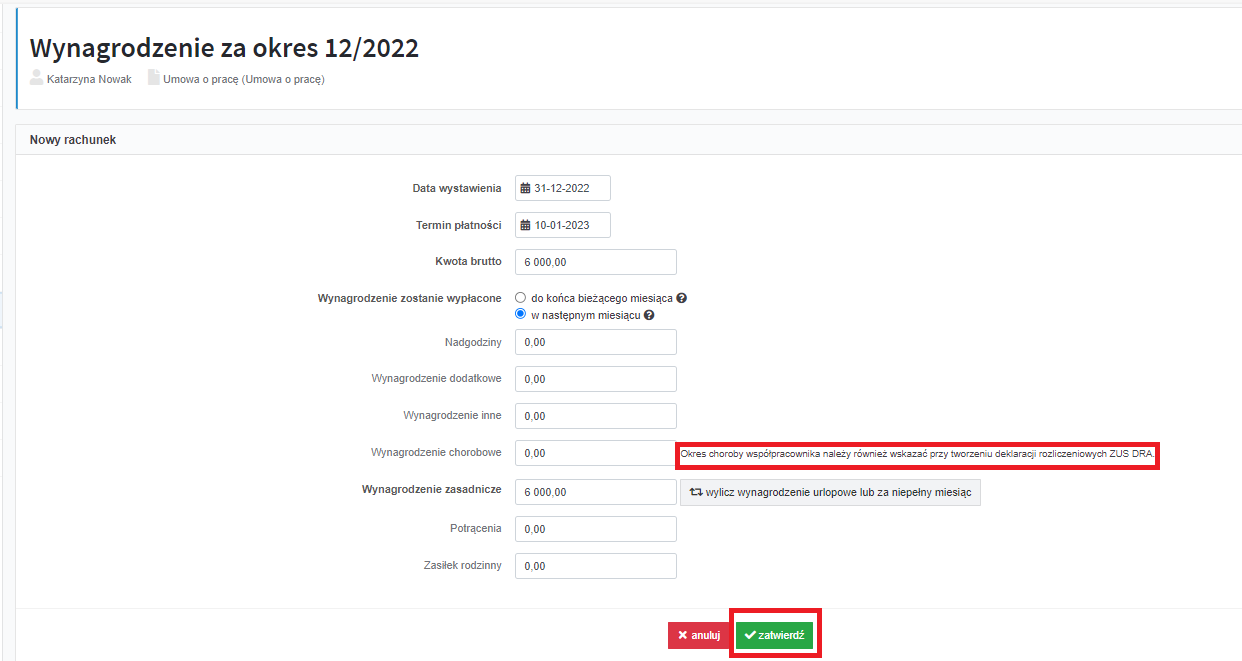Select 'w następnym miesiącu' radio option

coord(520,314)
